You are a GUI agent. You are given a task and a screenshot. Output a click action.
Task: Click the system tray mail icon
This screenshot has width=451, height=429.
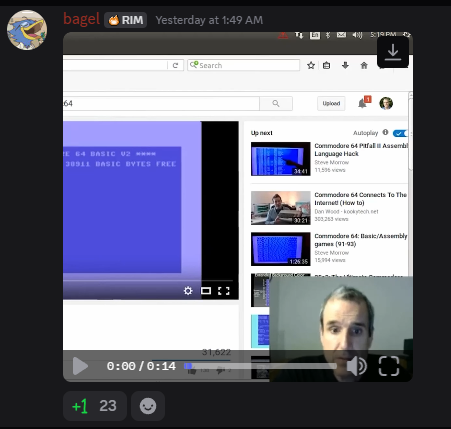point(341,35)
